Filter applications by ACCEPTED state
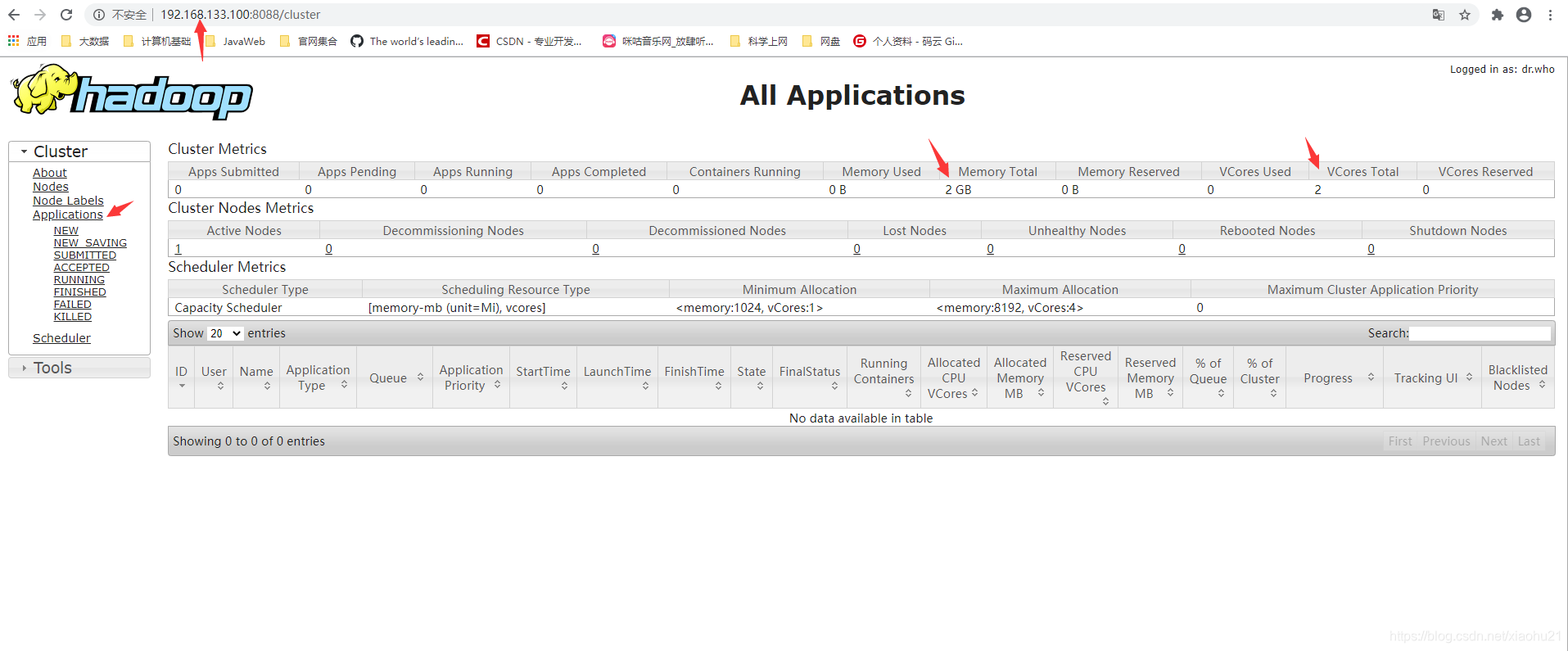 [82, 268]
